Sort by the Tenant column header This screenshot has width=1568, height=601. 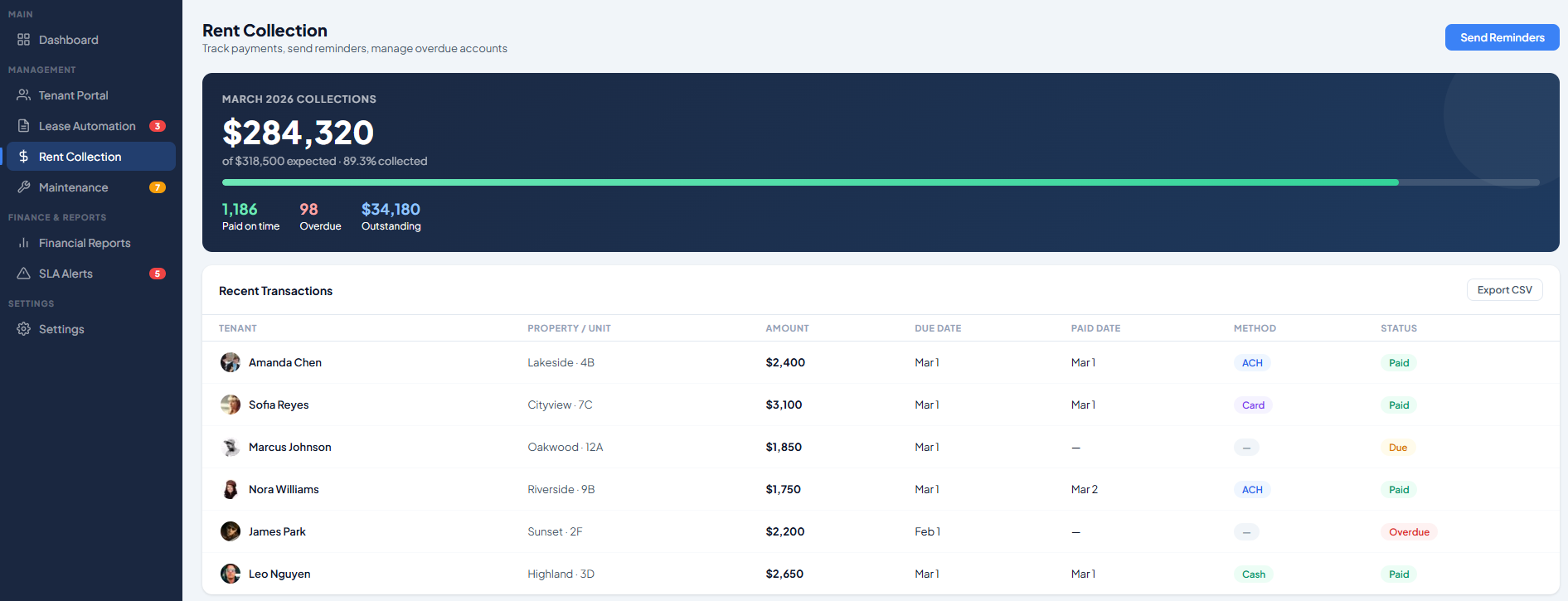pyautogui.click(x=238, y=328)
